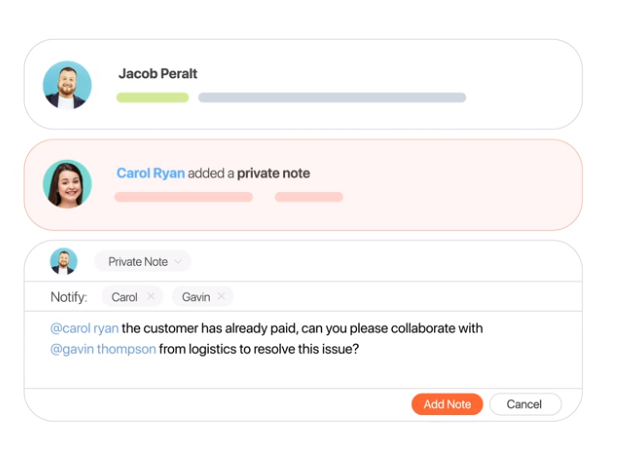Open the Private Note dropdown
This screenshot has width=628, height=452.
[143, 262]
